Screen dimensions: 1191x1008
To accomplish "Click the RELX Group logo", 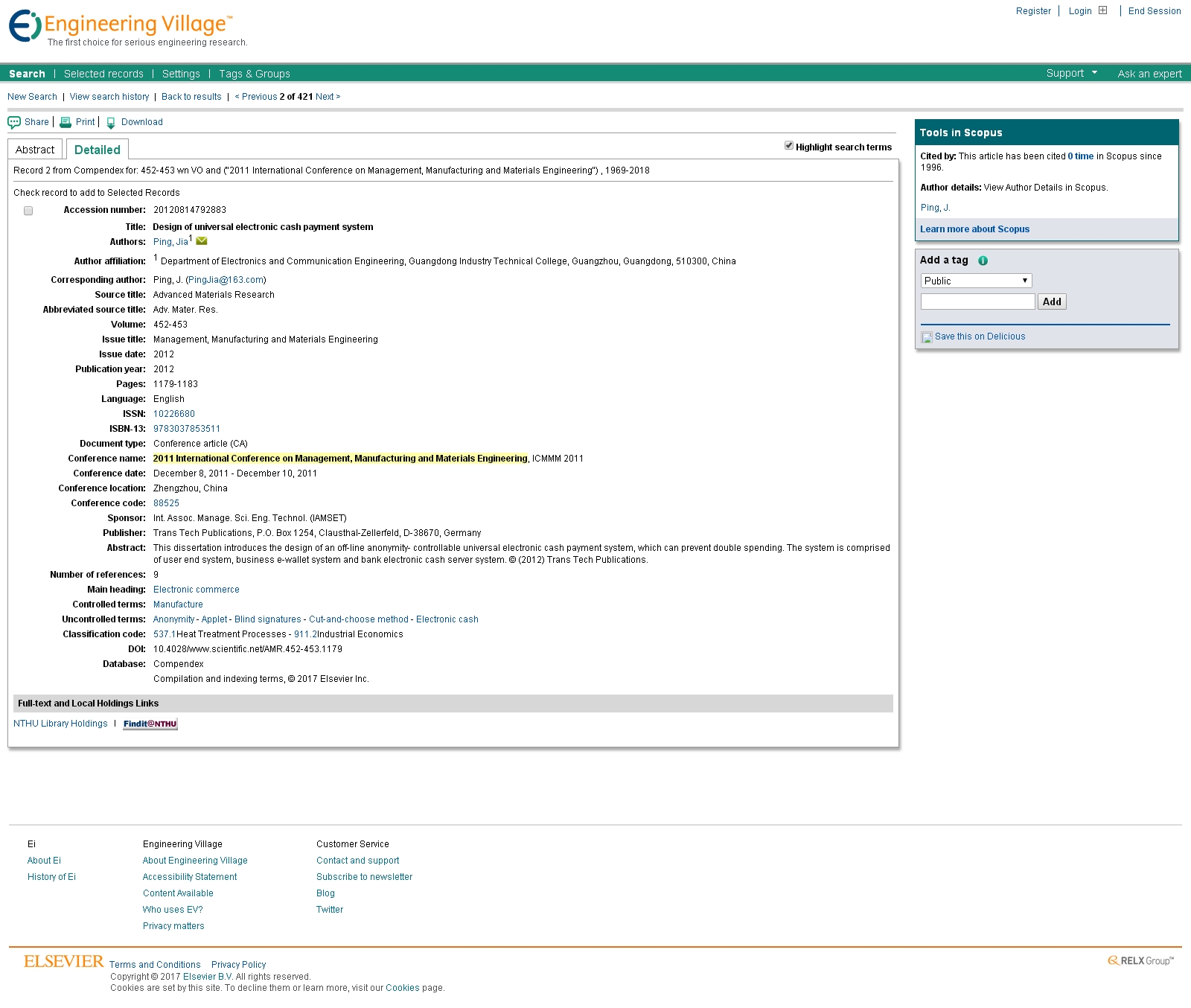I will pyautogui.click(x=1140, y=960).
